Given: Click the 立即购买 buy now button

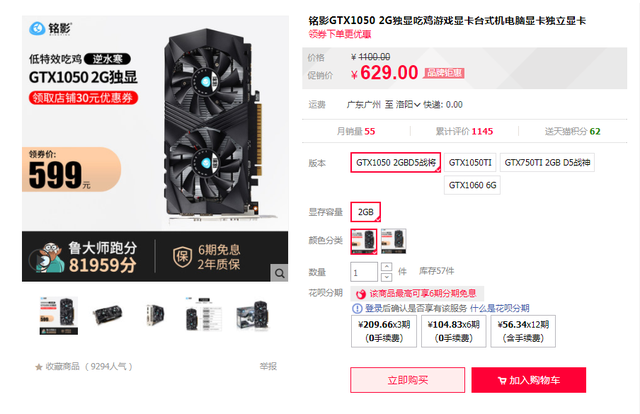Looking at the screenshot, I should (x=407, y=380).
